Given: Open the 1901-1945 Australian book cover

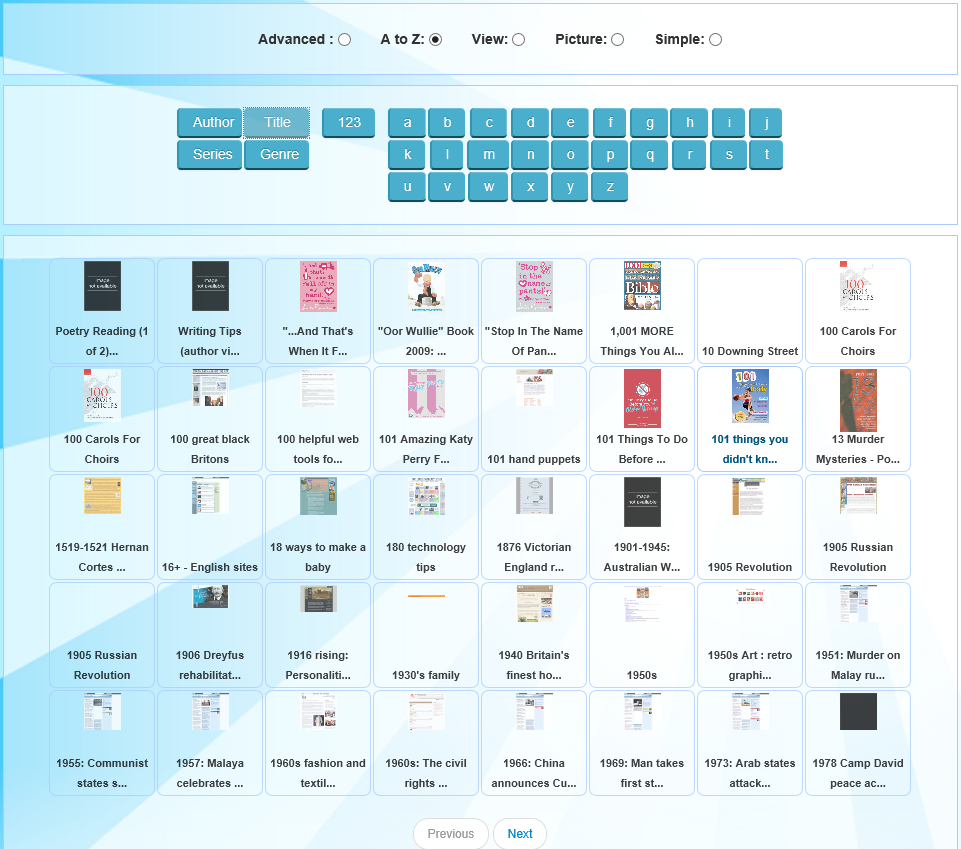Looking at the screenshot, I should coord(642,502).
